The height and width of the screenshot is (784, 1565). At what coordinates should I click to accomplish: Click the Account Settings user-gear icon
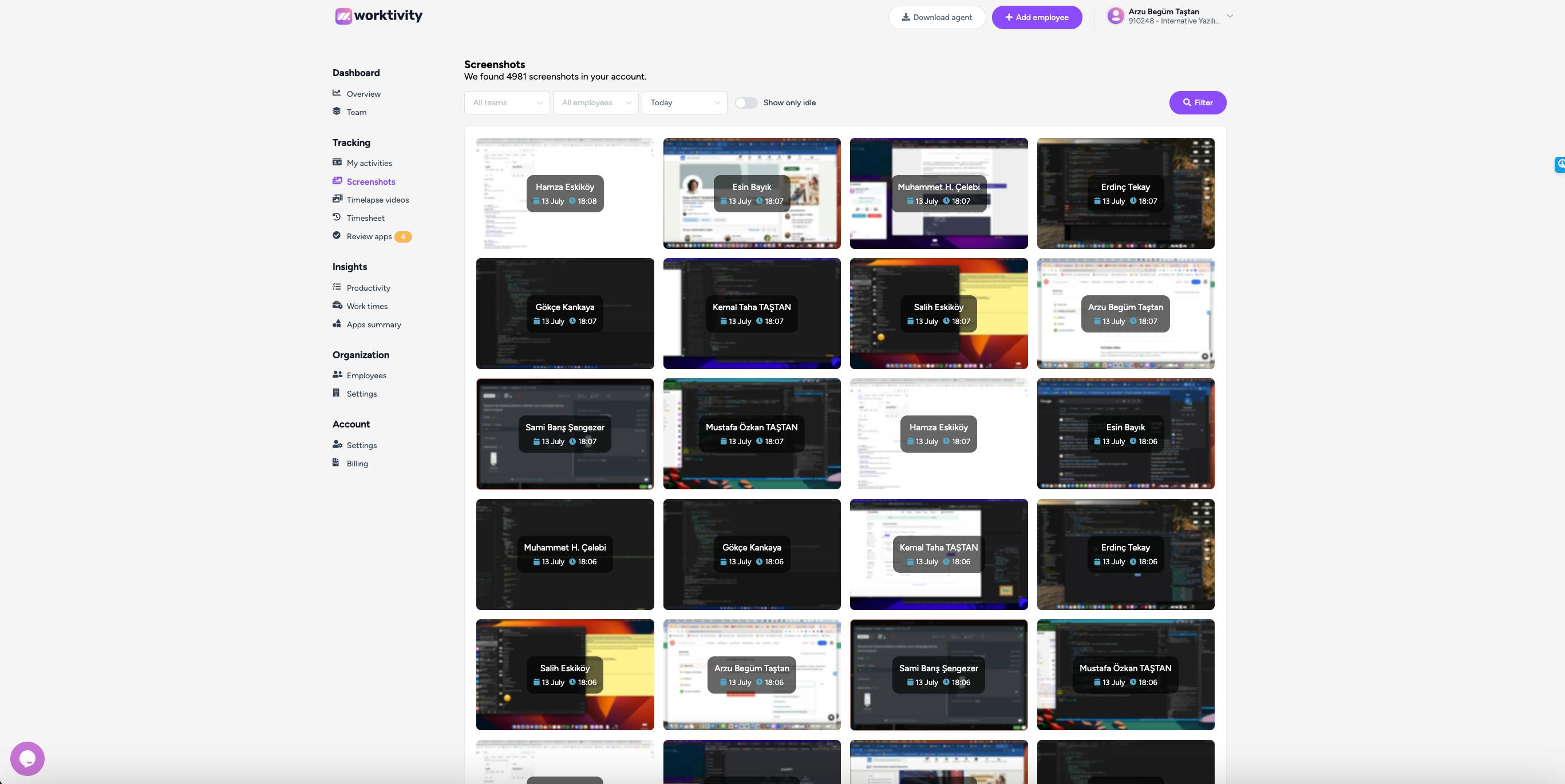[337, 445]
